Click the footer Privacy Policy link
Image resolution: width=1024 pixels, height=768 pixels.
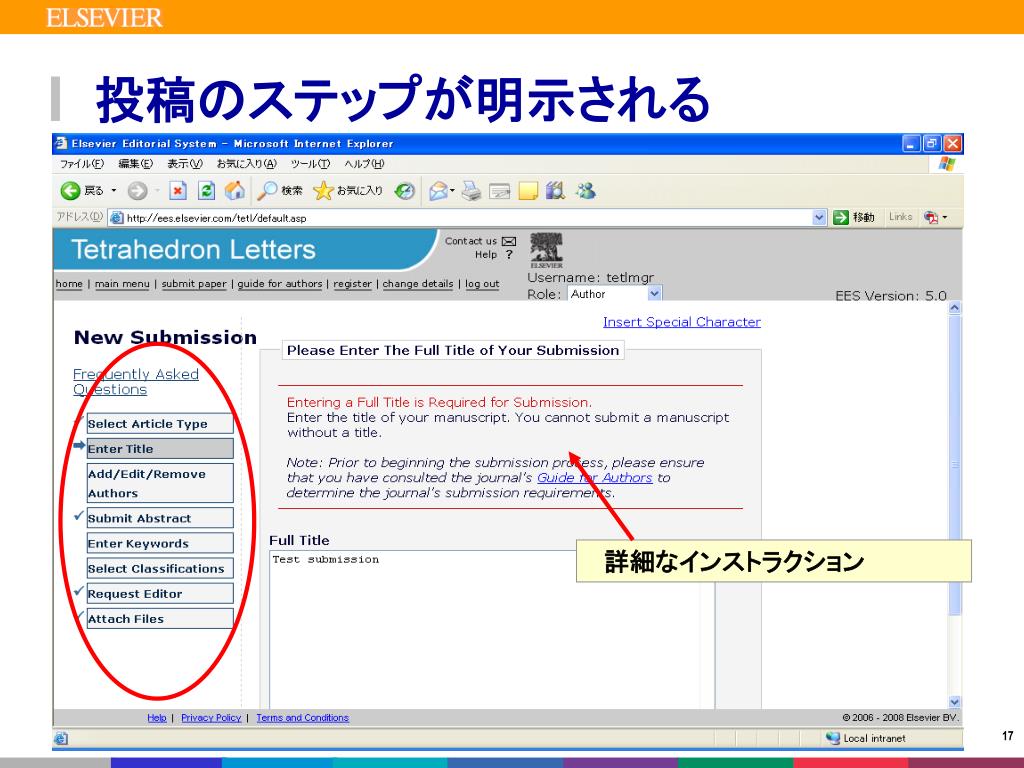pos(211,718)
